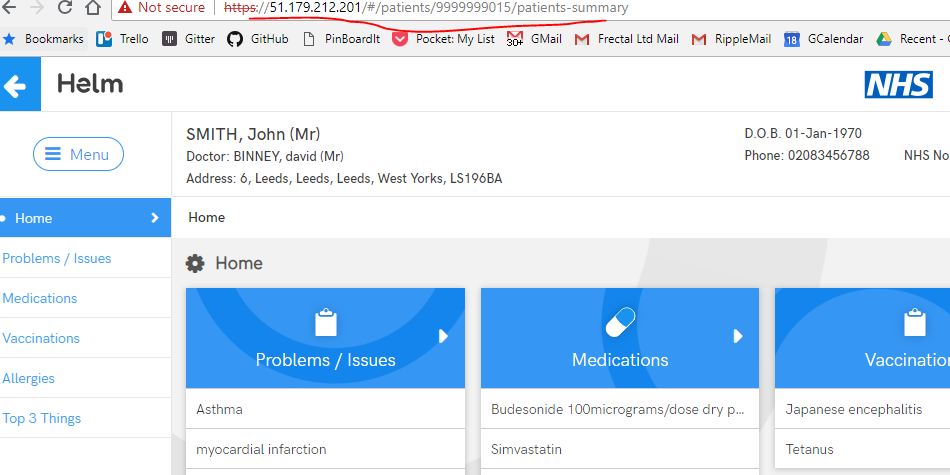Click the clipboard icon on Problems / Issues card
Image resolution: width=950 pixels, height=475 pixels.
(x=325, y=323)
